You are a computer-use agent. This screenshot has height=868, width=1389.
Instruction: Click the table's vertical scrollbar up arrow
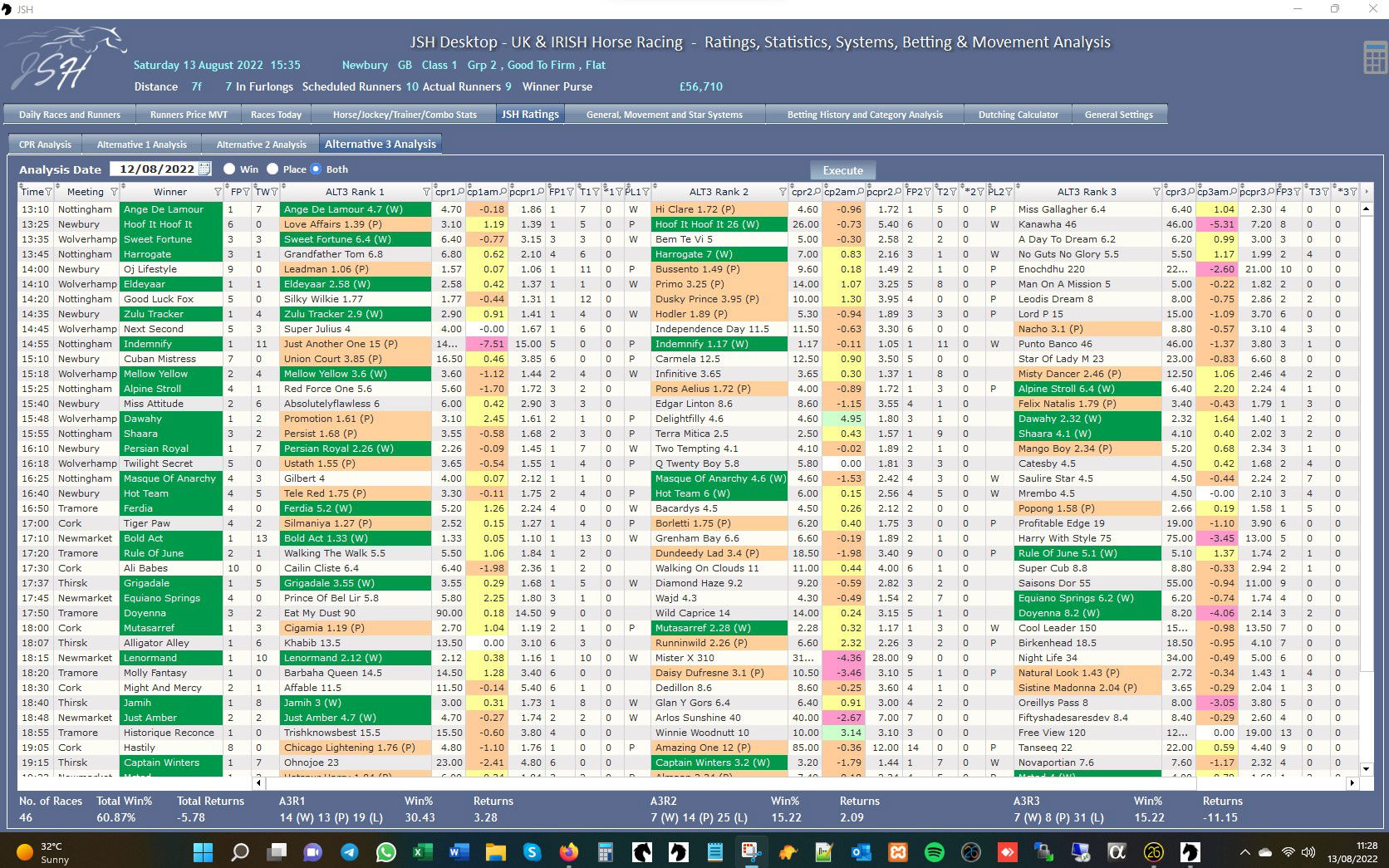coord(1367,209)
